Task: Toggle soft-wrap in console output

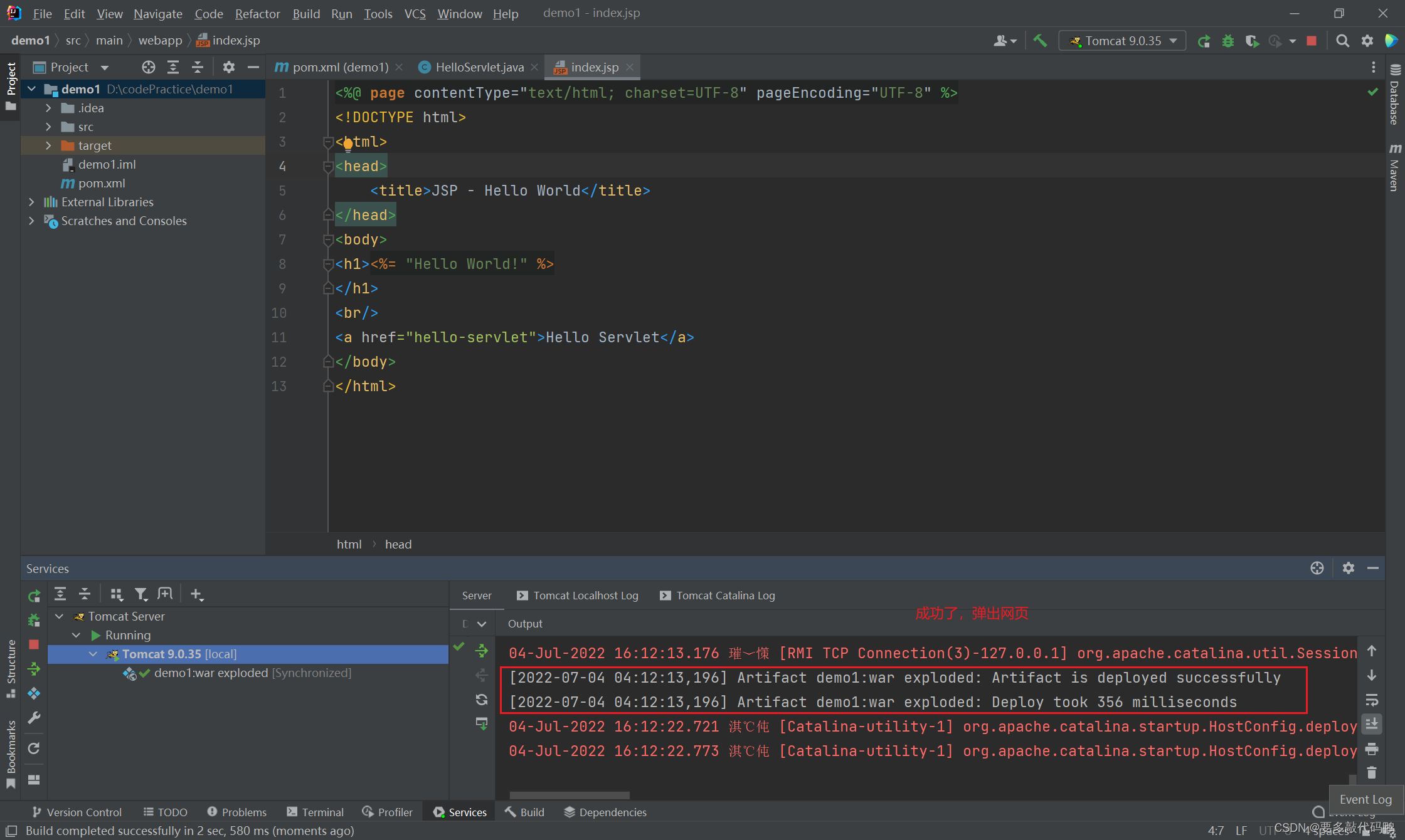Action: click(1372, 700)
